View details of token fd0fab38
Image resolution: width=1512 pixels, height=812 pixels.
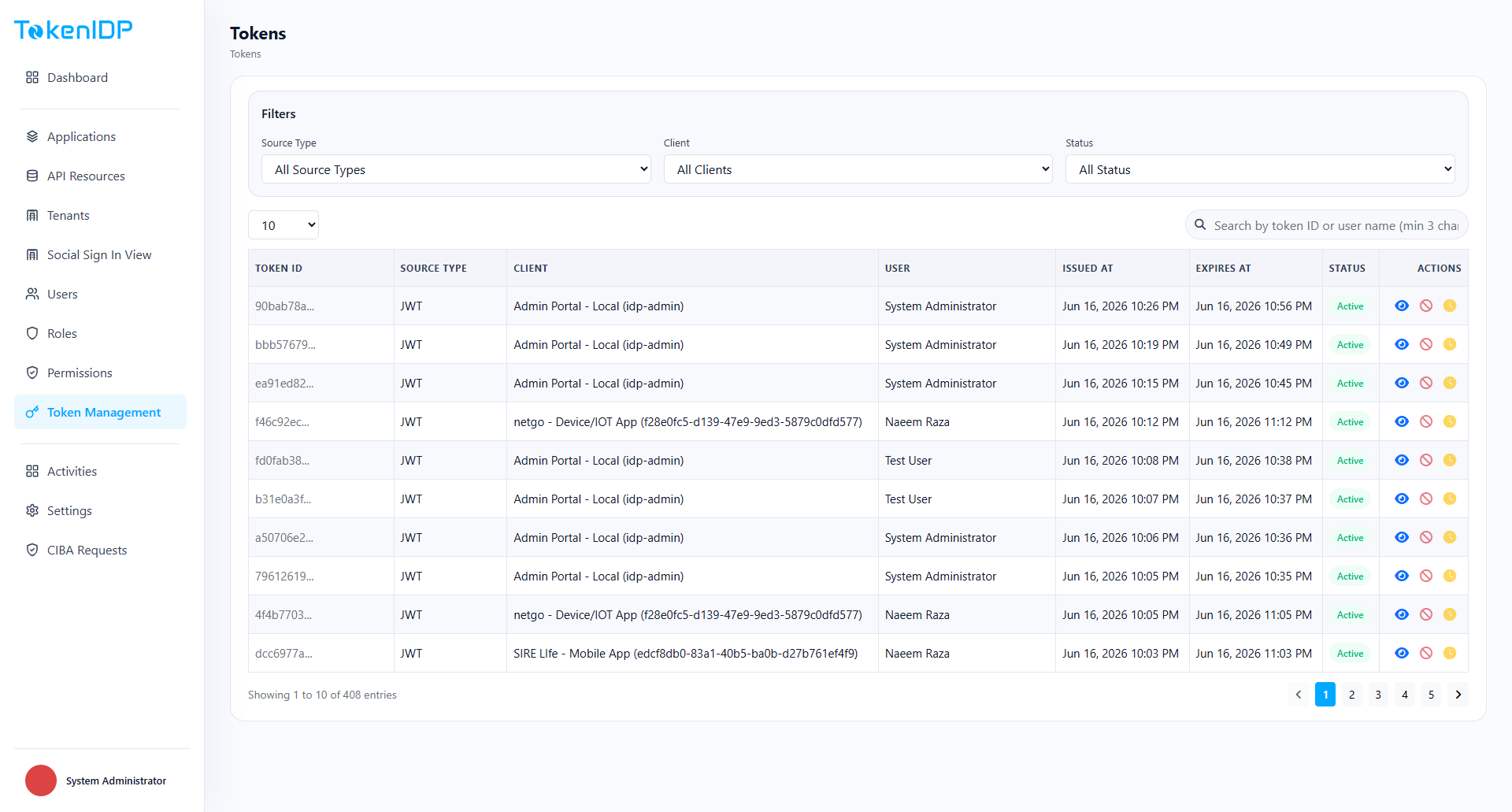tap(1402, 460)
